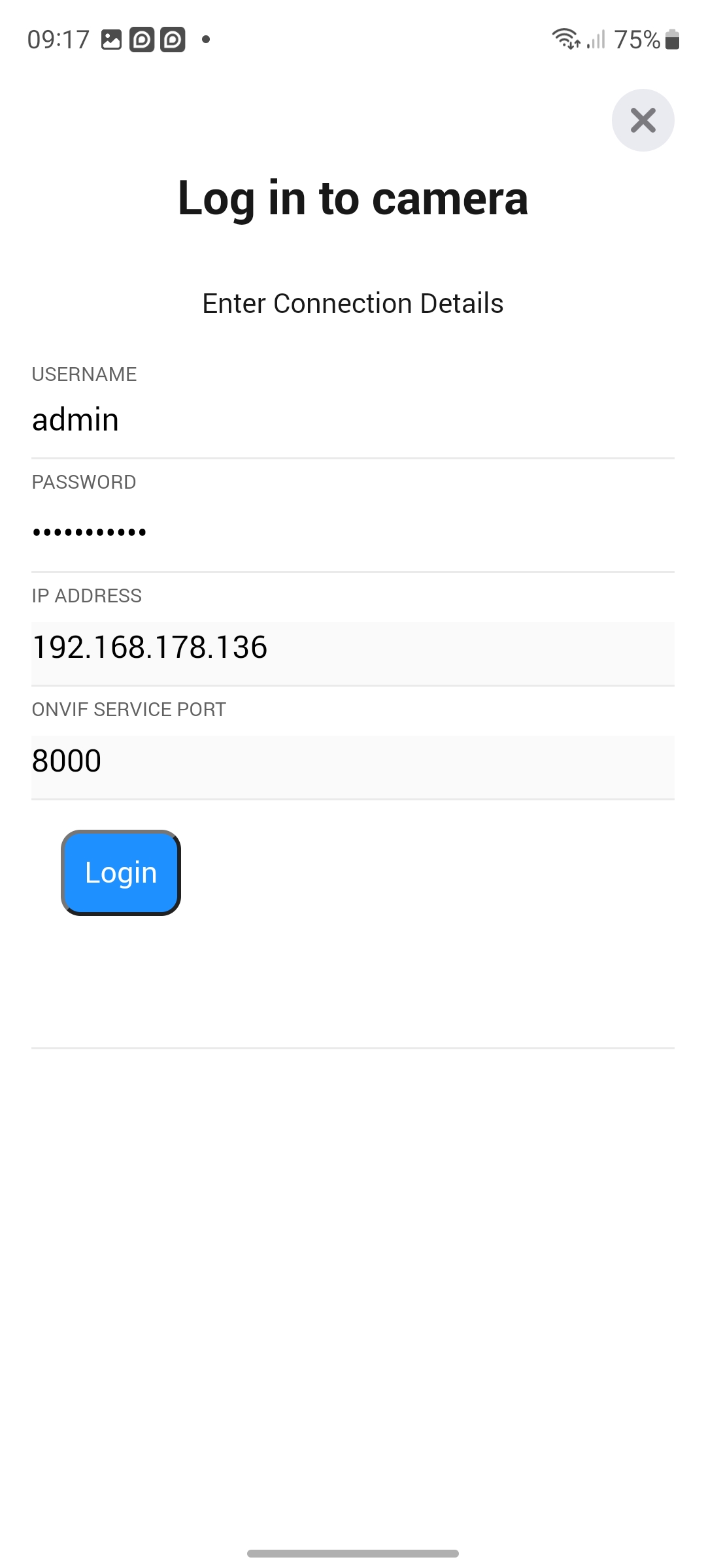The height and width of the screenshot is (1568, 706).
Task: Tap the Login button
Action: (x=121, y=873)
